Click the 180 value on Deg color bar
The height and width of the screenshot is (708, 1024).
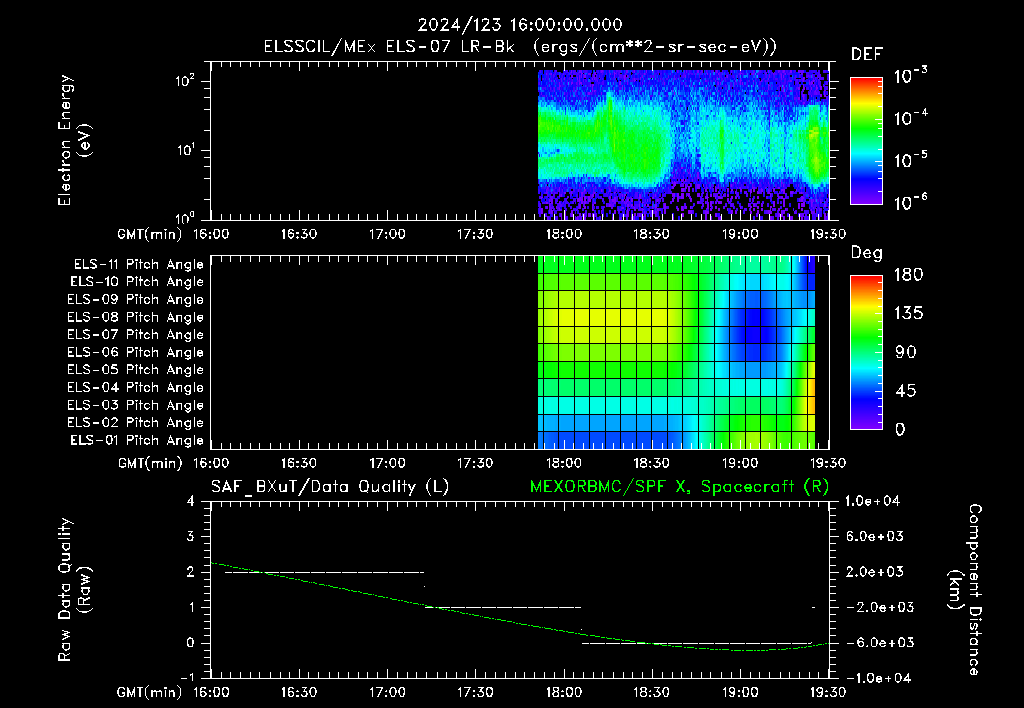pyautogui.click(x=908, y=275)
